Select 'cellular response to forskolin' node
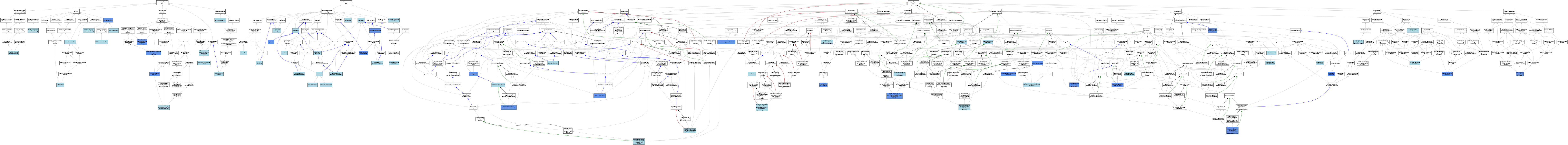 click(x=1415, y=63)
